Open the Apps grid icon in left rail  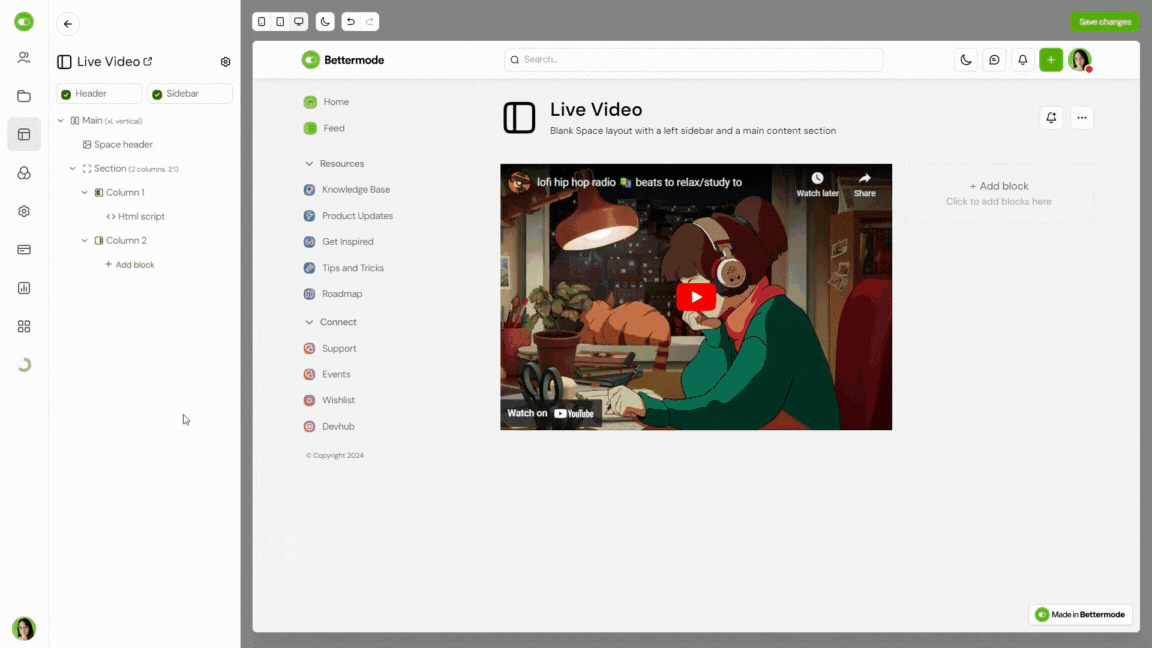pos(24,326)
